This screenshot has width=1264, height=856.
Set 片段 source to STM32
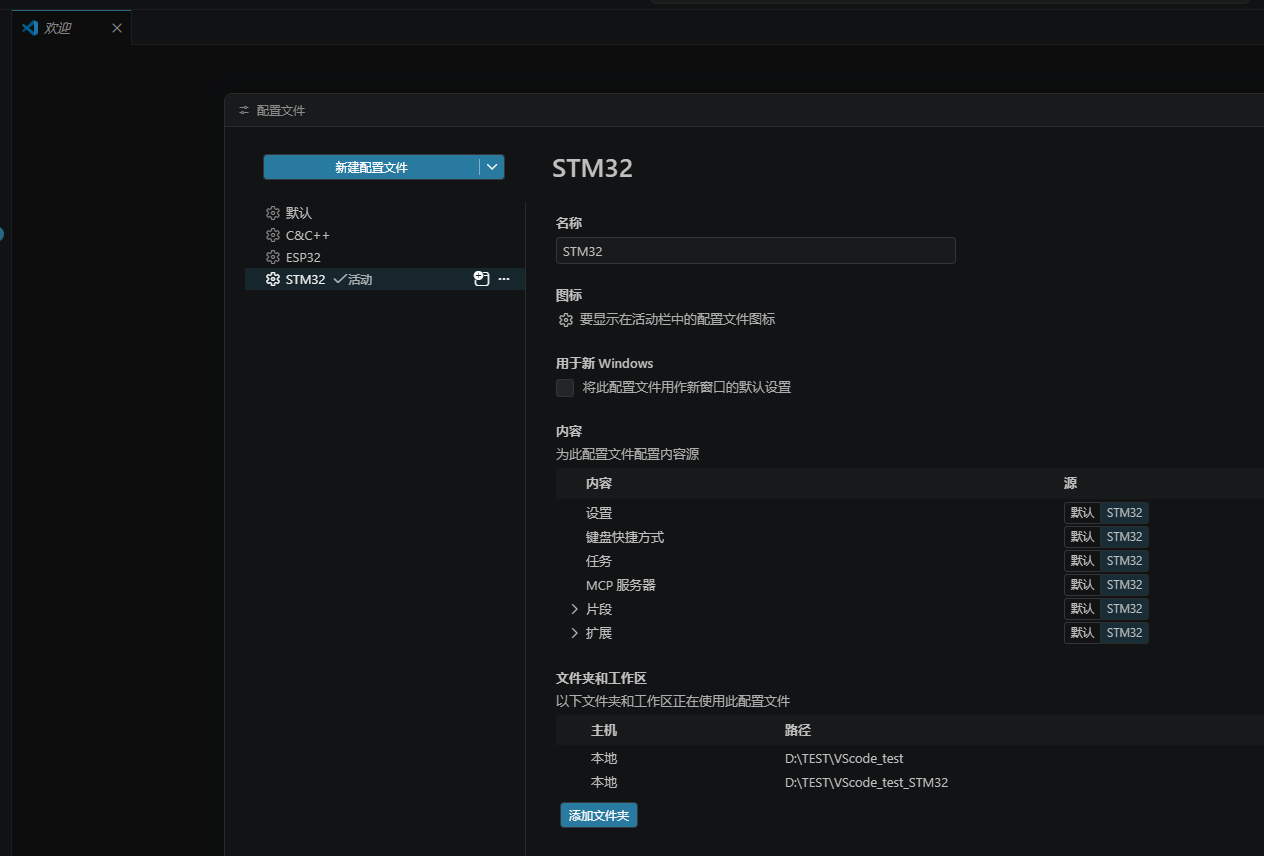click(x=1124, y=609)
